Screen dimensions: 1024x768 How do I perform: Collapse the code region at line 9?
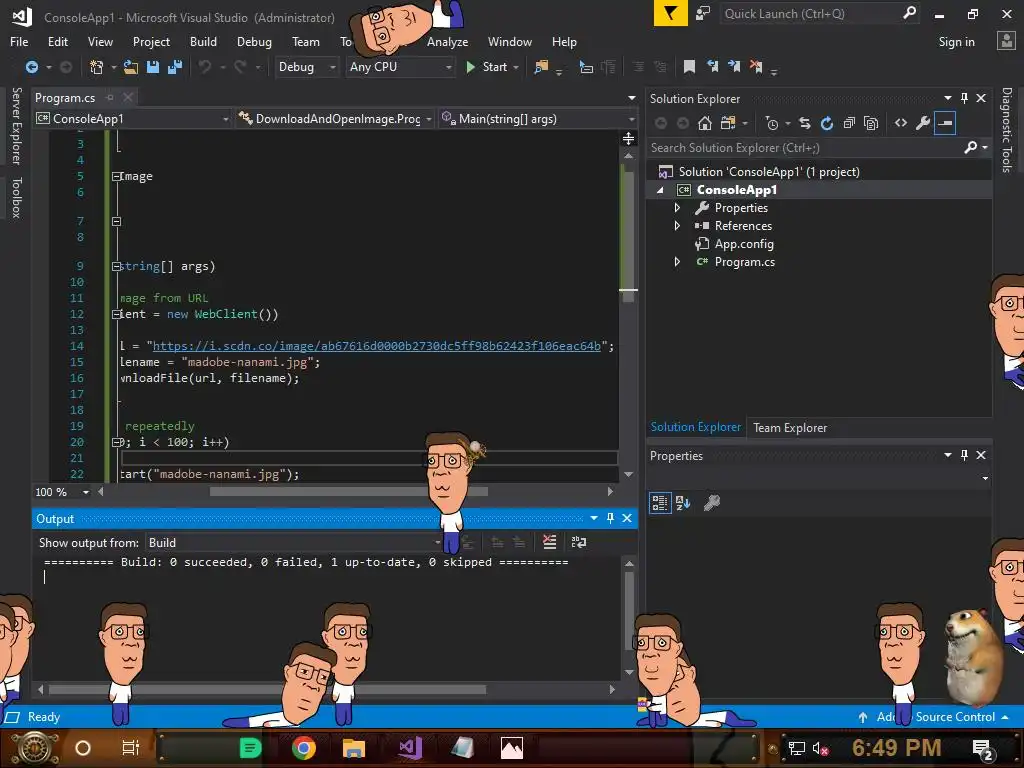(116, 266)
